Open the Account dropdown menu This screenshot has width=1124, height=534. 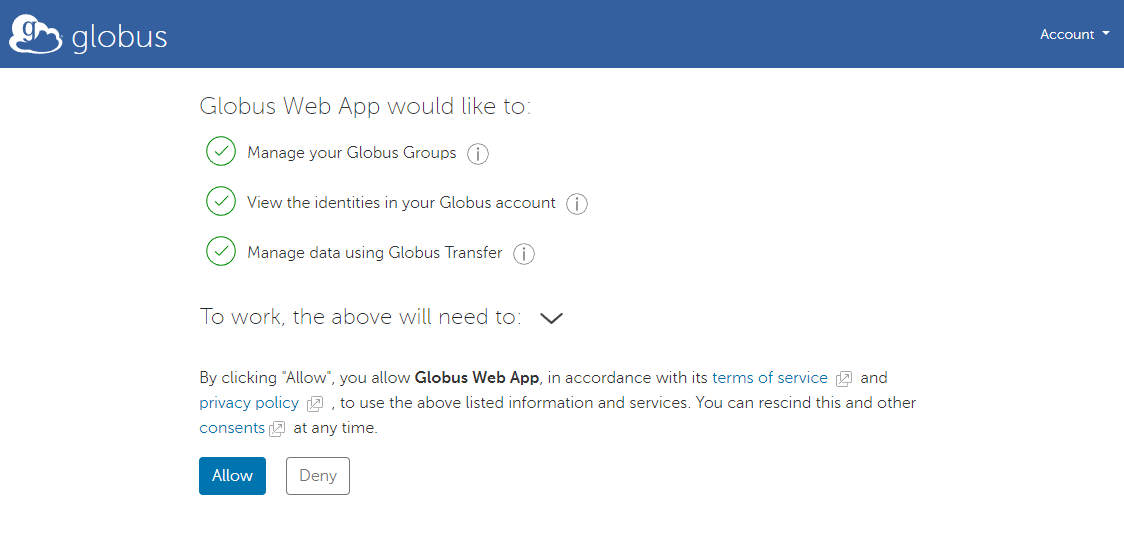pyautogui.click(x=1074, y=34)
